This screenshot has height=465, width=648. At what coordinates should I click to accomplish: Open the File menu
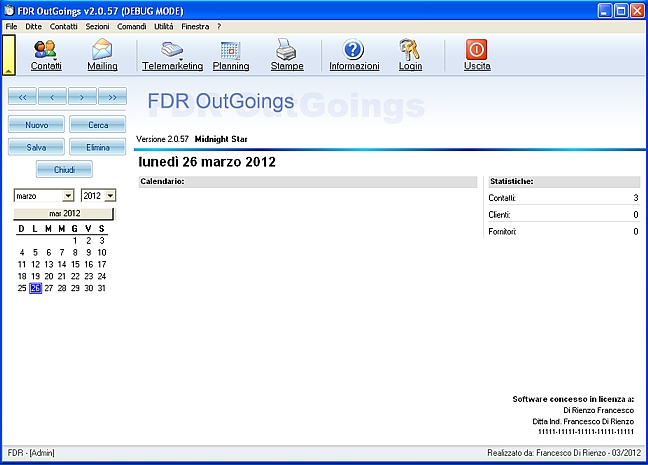(x=11, y=26)
